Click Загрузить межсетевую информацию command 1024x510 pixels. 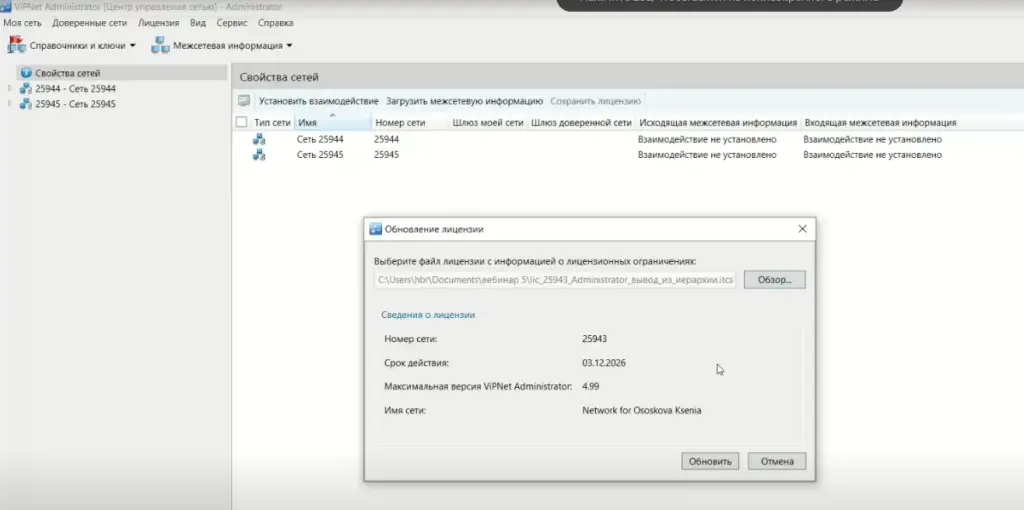coord(464,101)
